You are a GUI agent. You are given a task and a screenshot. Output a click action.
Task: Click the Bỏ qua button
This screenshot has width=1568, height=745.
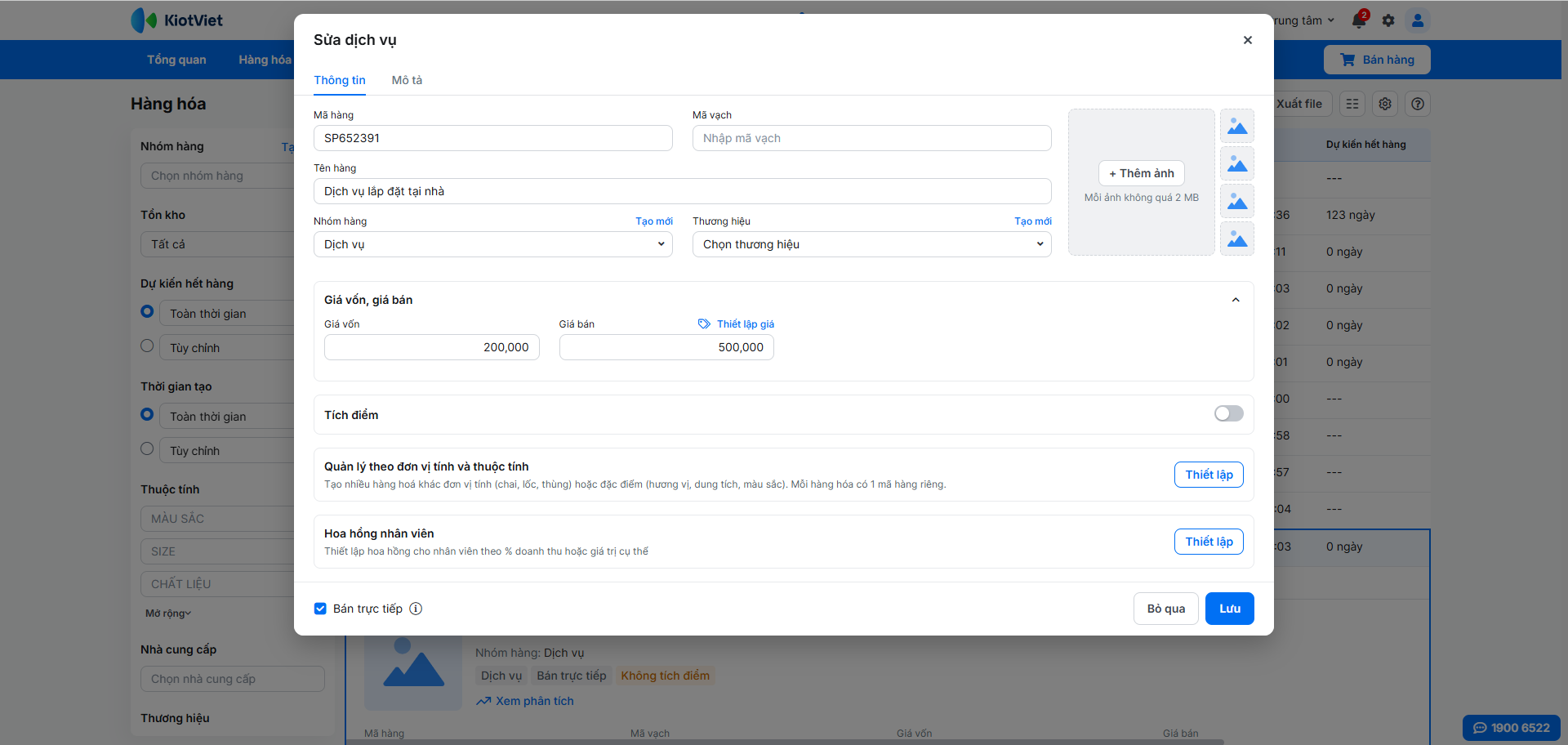click(x=1166, y=609)
